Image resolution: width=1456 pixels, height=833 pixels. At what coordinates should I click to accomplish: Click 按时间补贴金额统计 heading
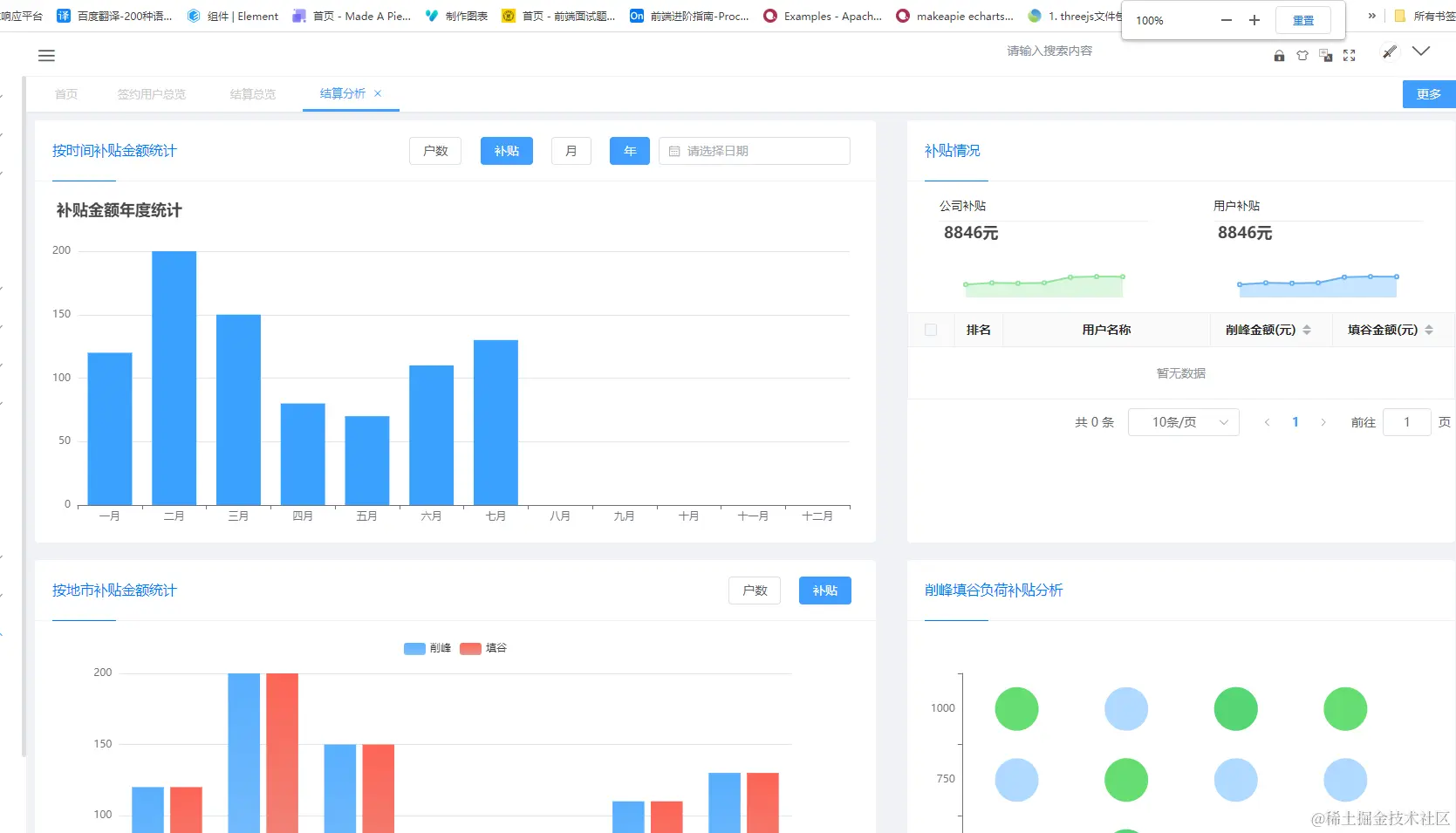[x=114, y=151]
